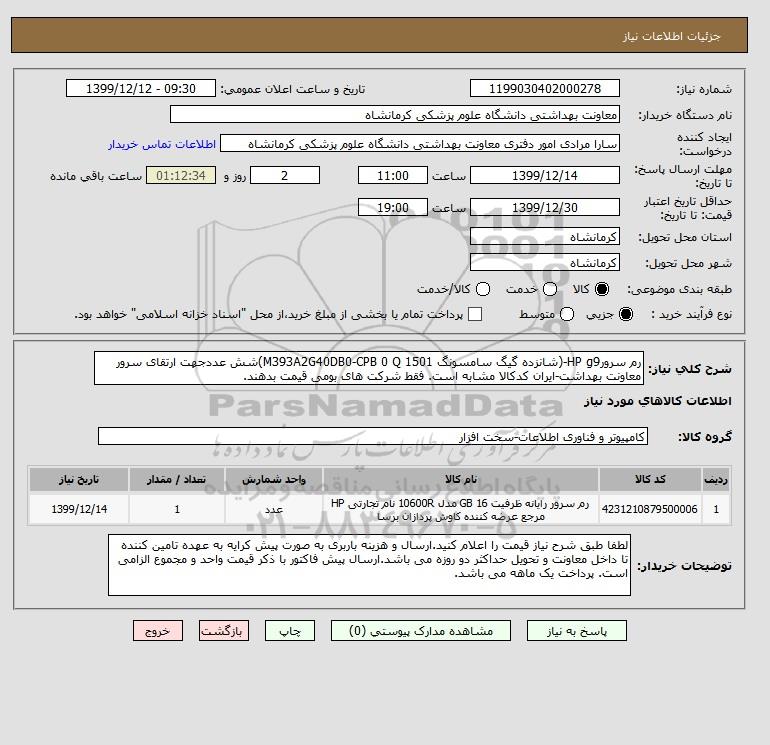Click the announcement date field 1399/12/12 - 09:30
Viewport: 770px width, 745px height.
pyautogui.click(x=141, y=88)
